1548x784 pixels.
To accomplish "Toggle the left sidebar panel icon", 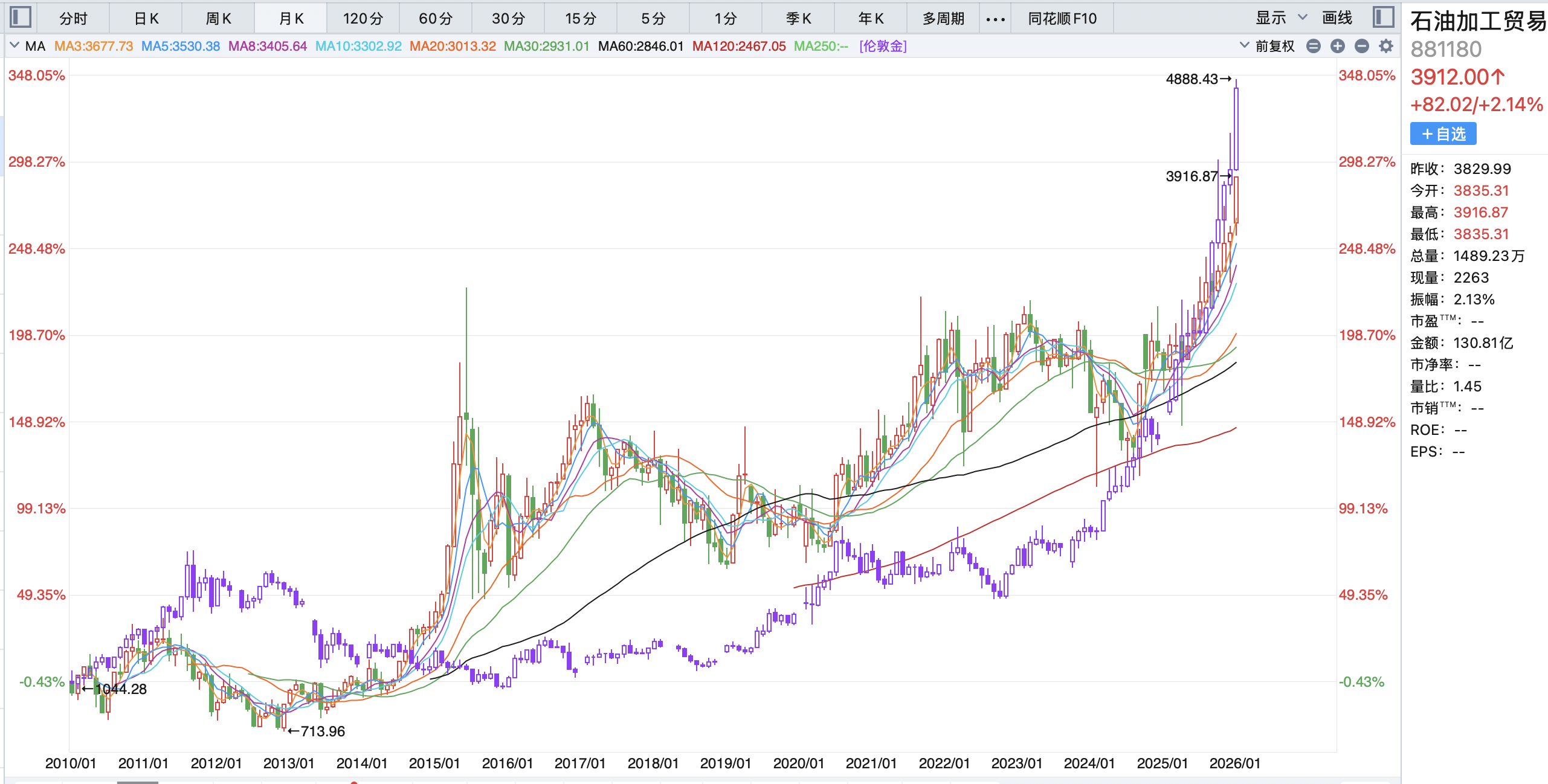I will (x=21, y=17).
